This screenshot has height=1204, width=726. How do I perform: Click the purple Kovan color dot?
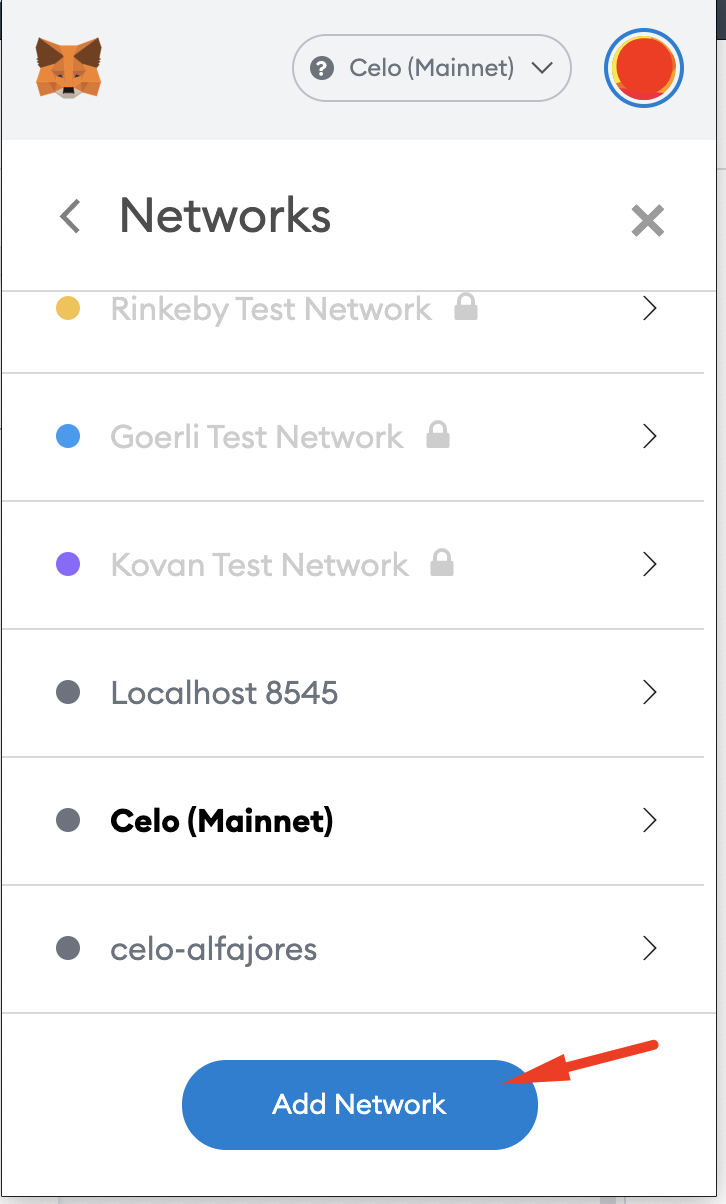click(68, 564)
